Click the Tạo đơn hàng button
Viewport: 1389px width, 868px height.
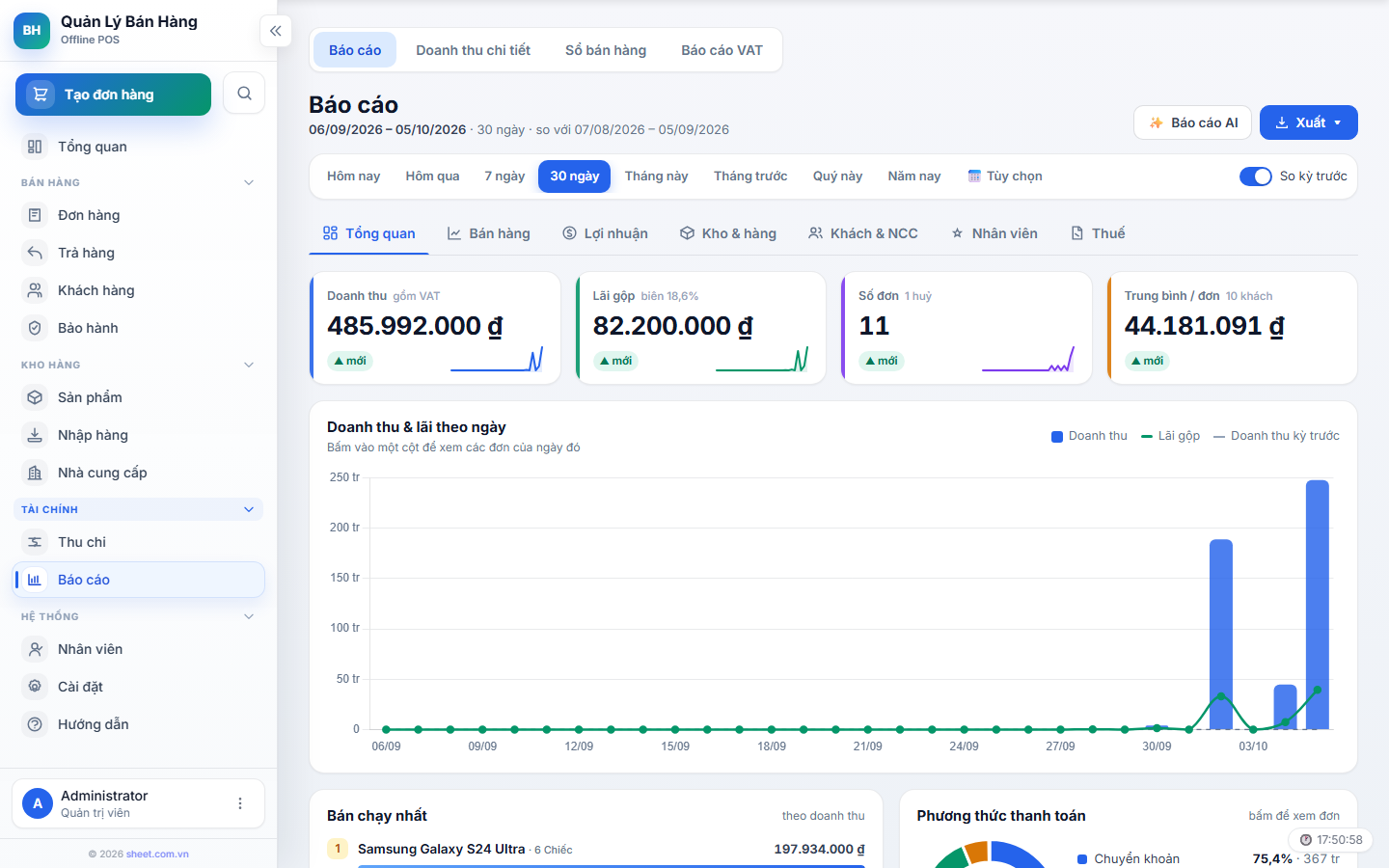[x=114, y=95]
